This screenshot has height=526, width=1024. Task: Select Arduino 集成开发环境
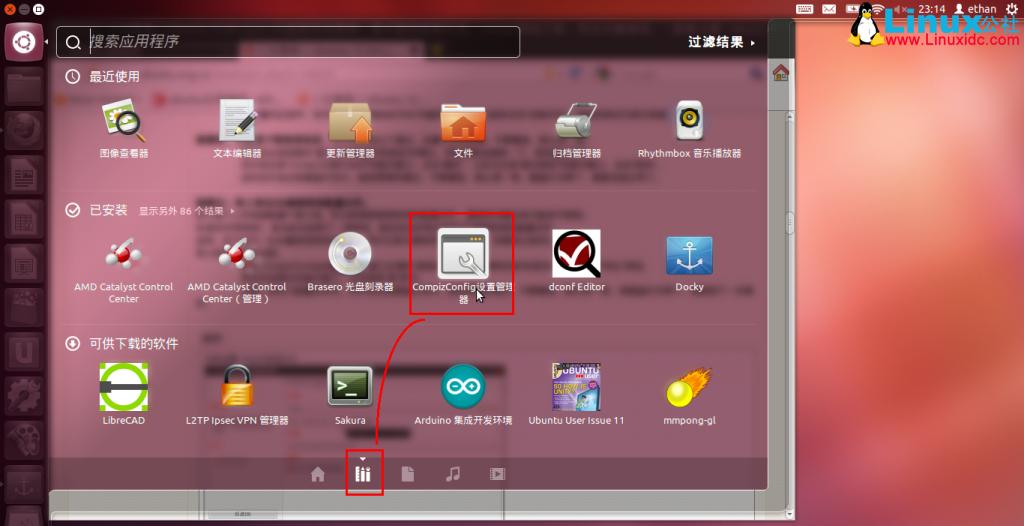coord(463,394)
